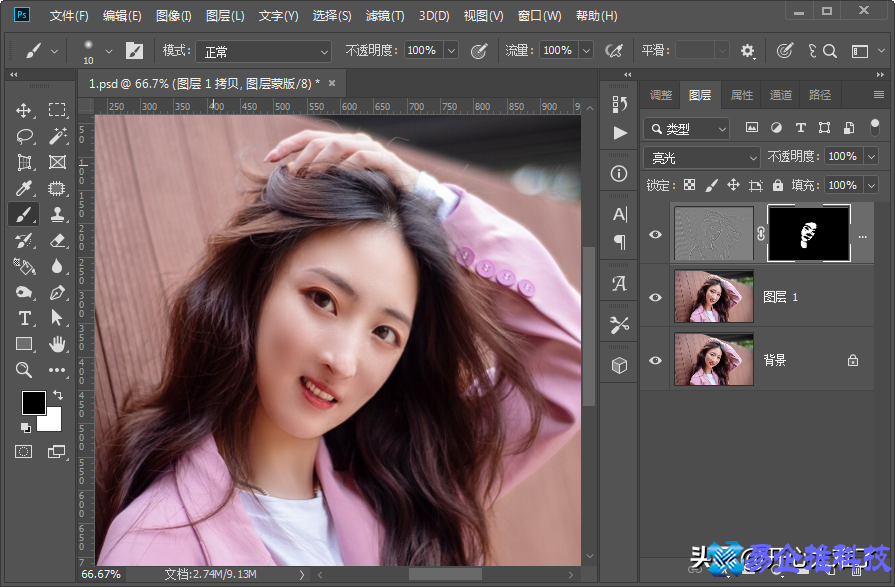The width and height of the screenshot is (895, 587).
Task: Switch to the 路径 panel tab
Action: pyautogui.click(x=820, y=95)
